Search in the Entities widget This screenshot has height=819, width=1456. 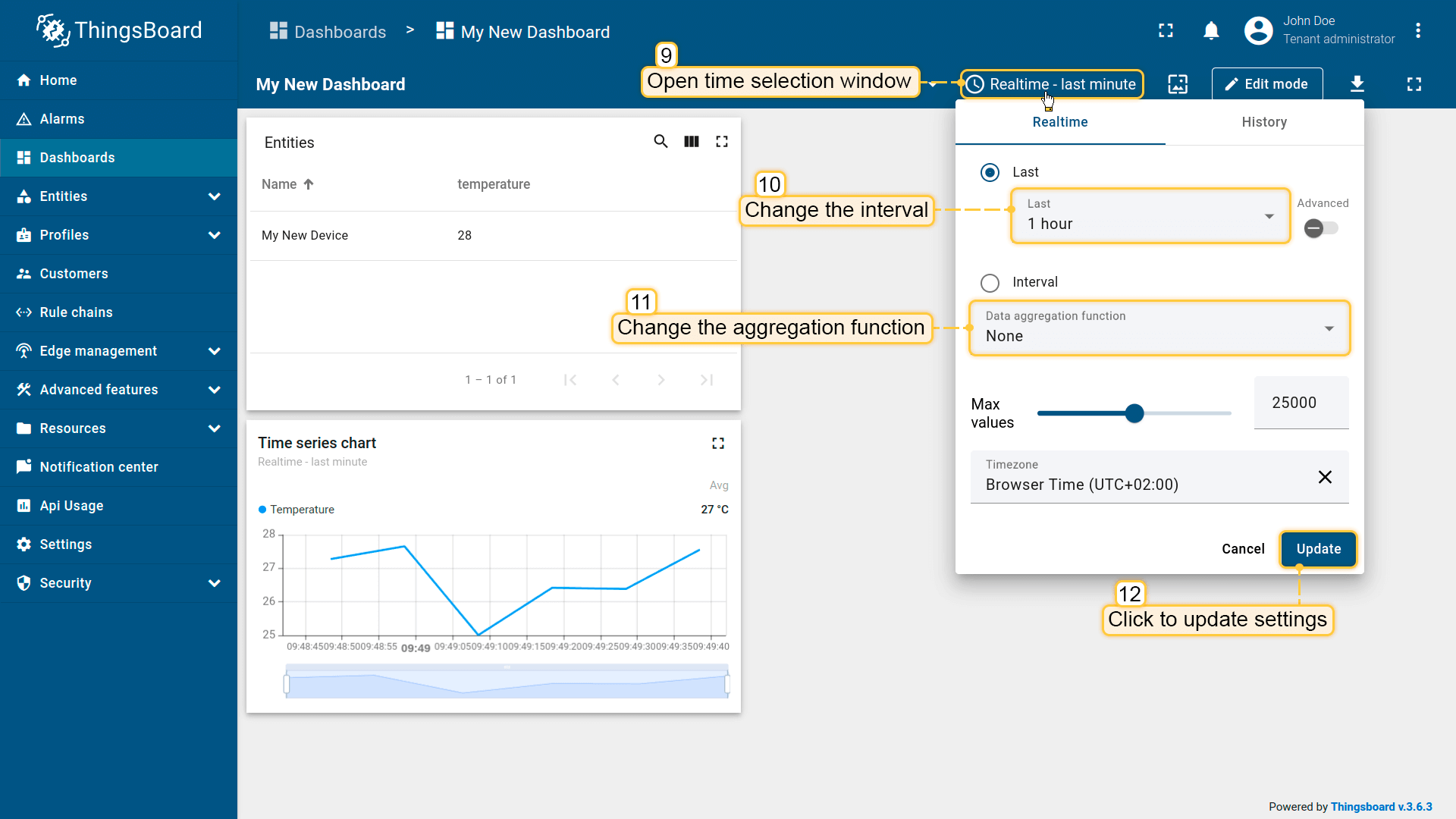click(x=661, y=142)
